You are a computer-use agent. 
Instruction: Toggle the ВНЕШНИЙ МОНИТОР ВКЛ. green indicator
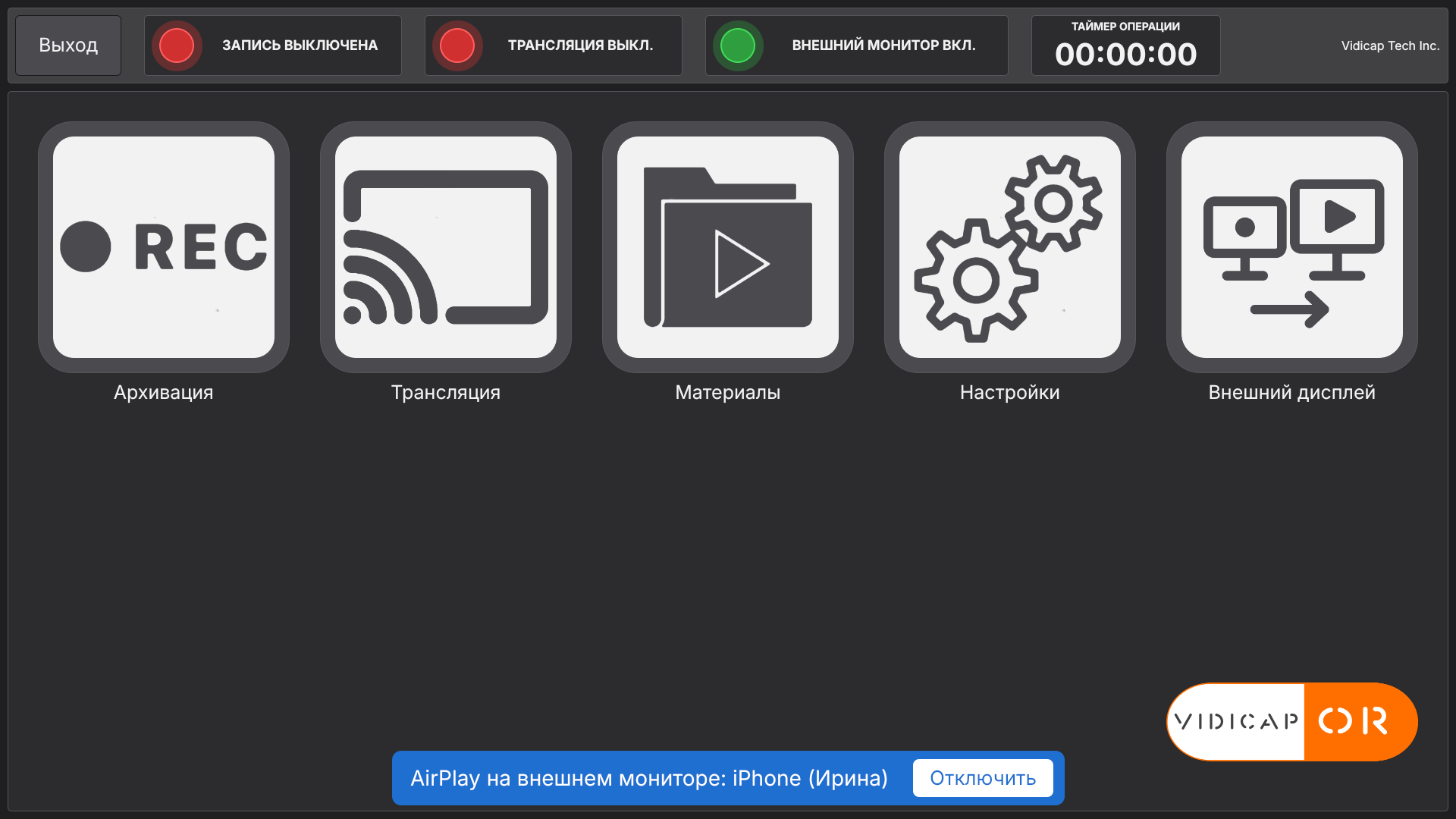[x=738, y=45]
